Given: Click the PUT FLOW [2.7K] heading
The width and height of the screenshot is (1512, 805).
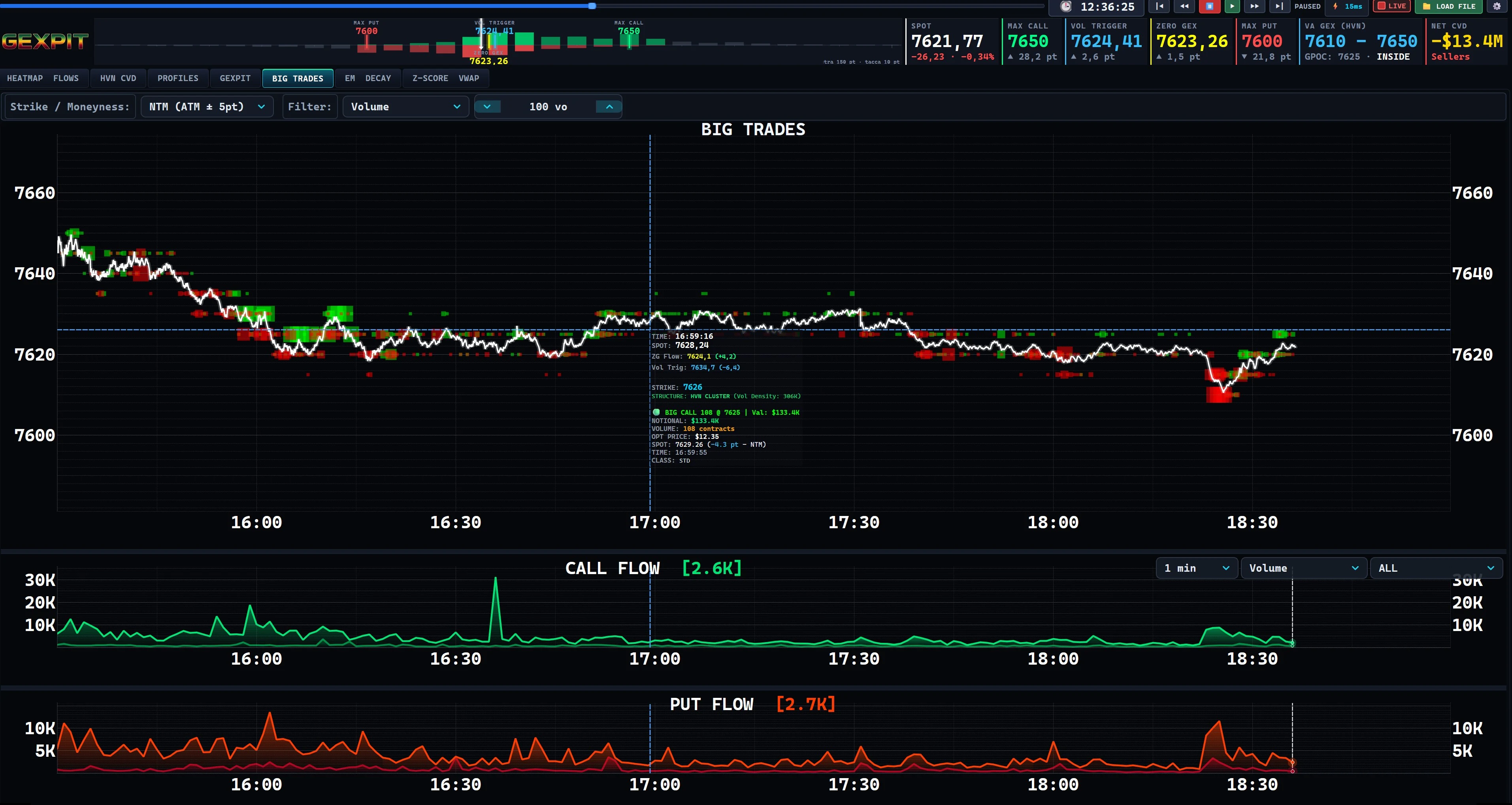Looking at the screenshot, I should click(752, 704).
